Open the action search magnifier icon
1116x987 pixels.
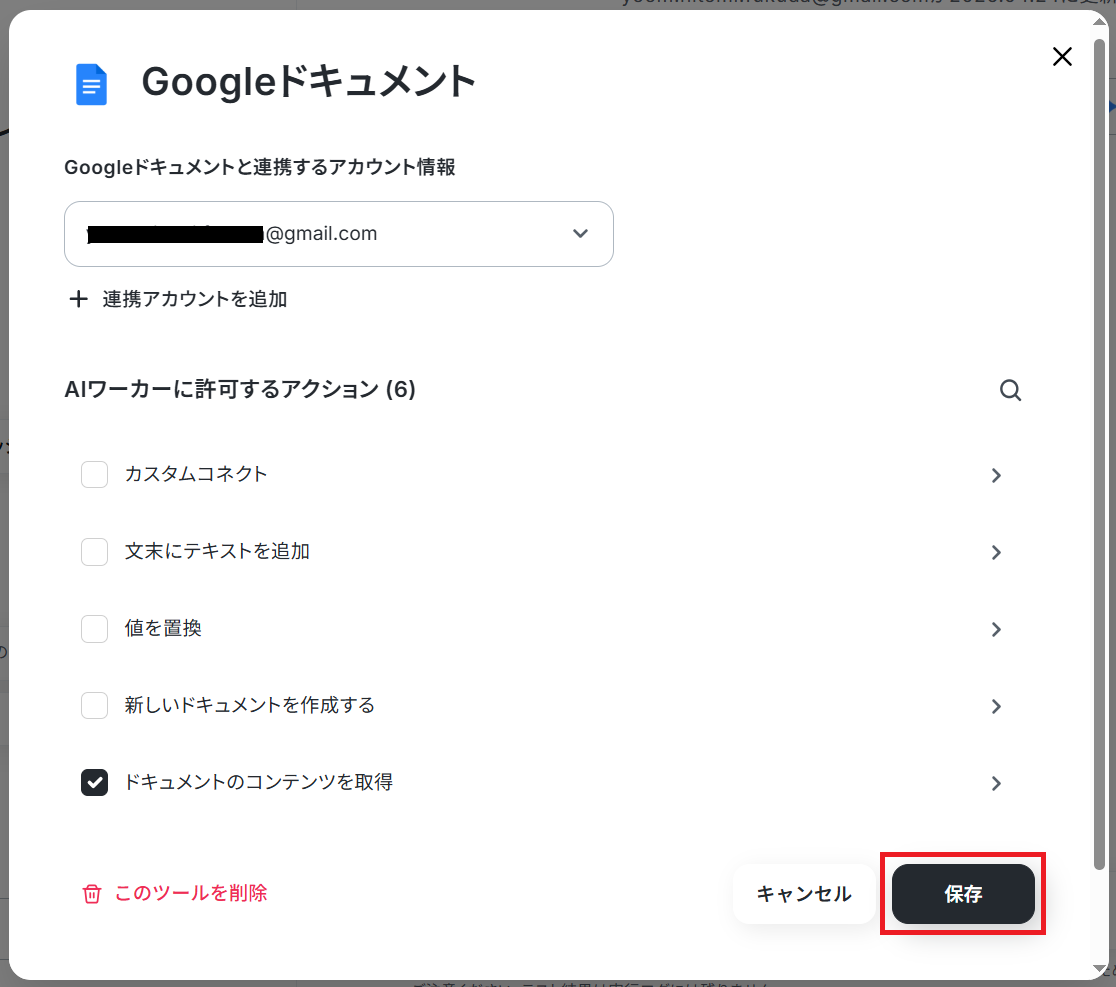coord(1010,390)
